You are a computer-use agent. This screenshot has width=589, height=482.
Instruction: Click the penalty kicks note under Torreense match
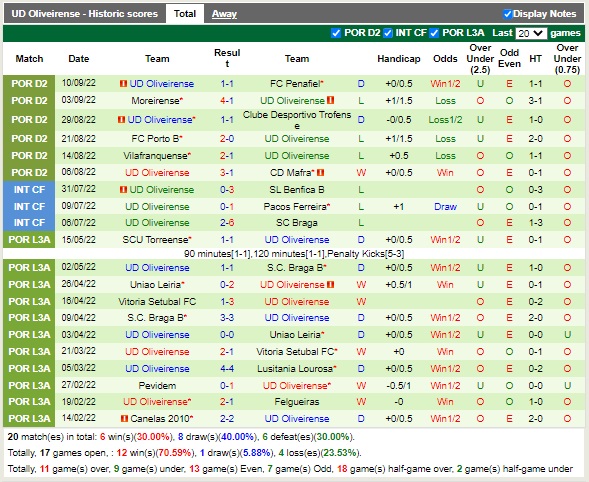(x=294, y=254)
